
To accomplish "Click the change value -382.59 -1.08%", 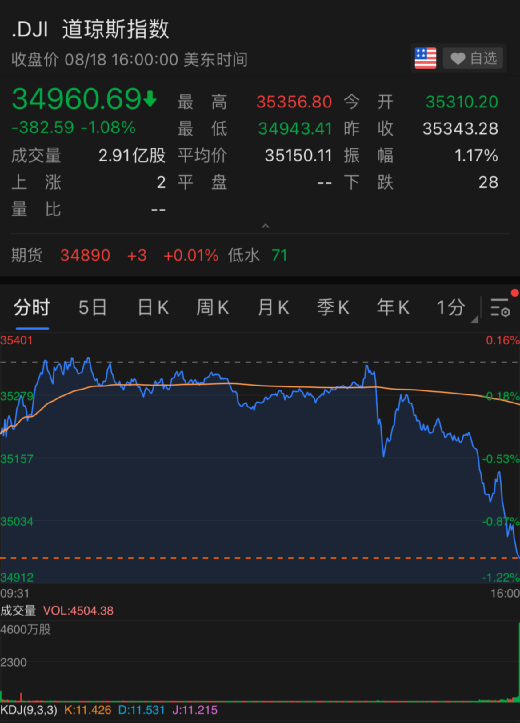I will coord(73,127).
